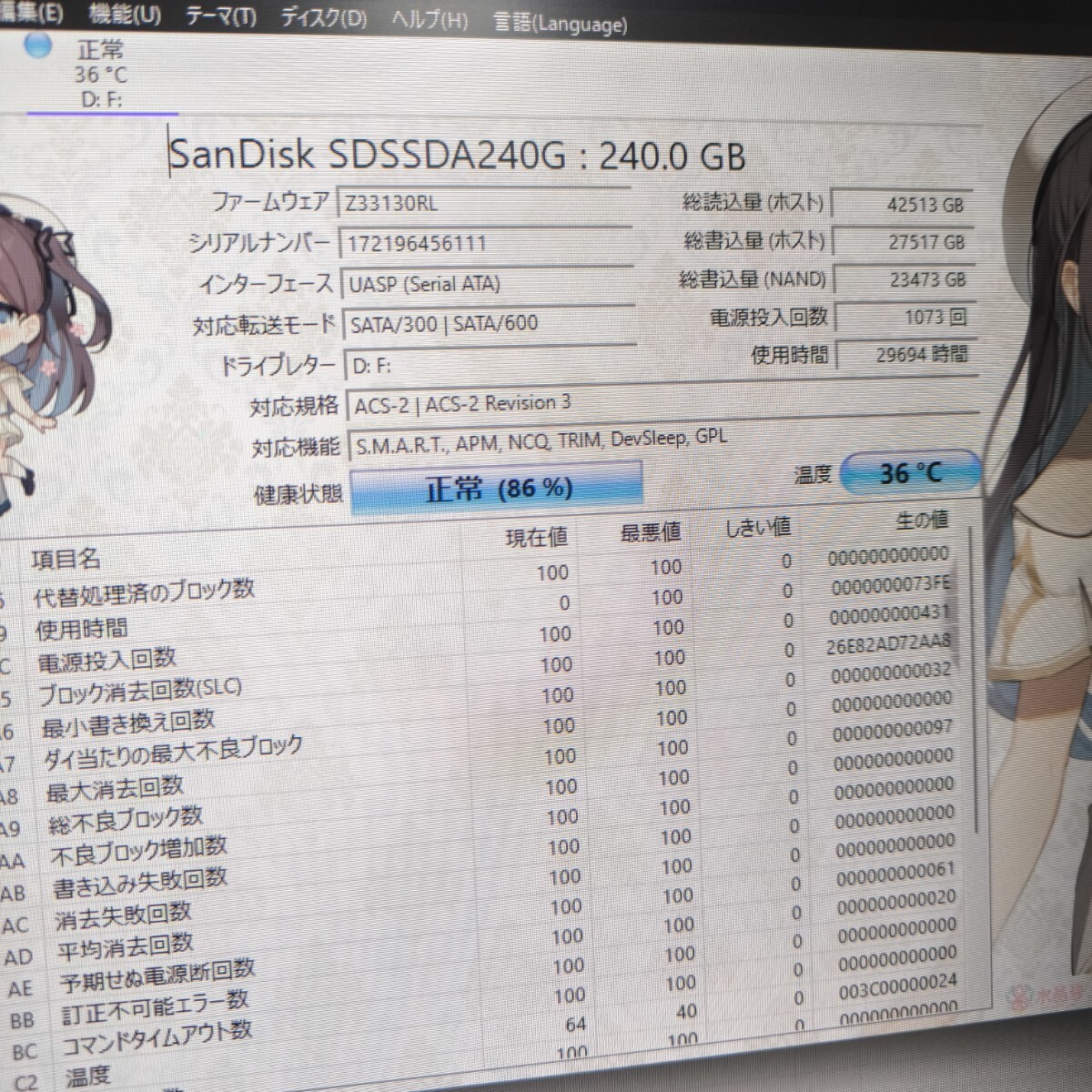The height and width of the screenshot is (1092, 1092).
Task: Select the D: F: disk tab showing 36 °C
Action: pos(100,75)
